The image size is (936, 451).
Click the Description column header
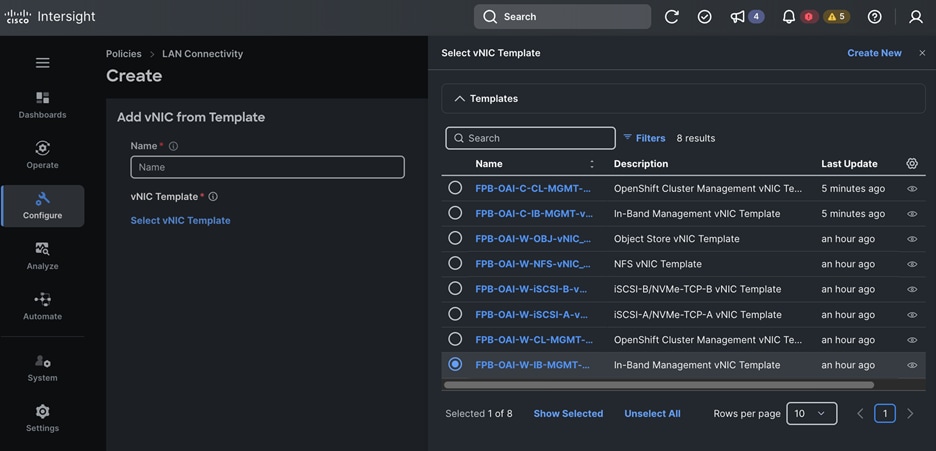[x=641, y=163]
